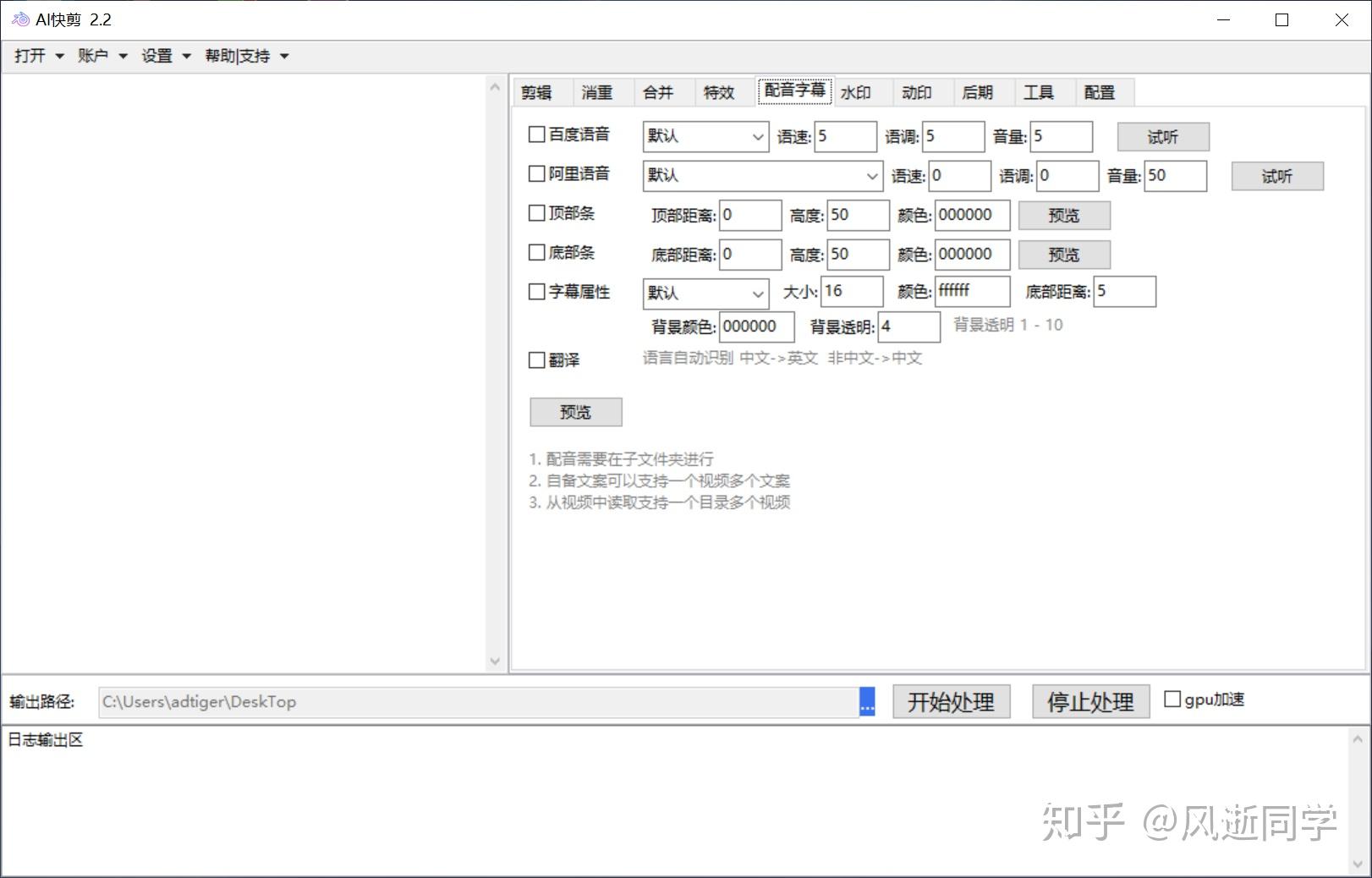Click the 背景颜色 input field

pyautogui.click(x=757, y=327)
